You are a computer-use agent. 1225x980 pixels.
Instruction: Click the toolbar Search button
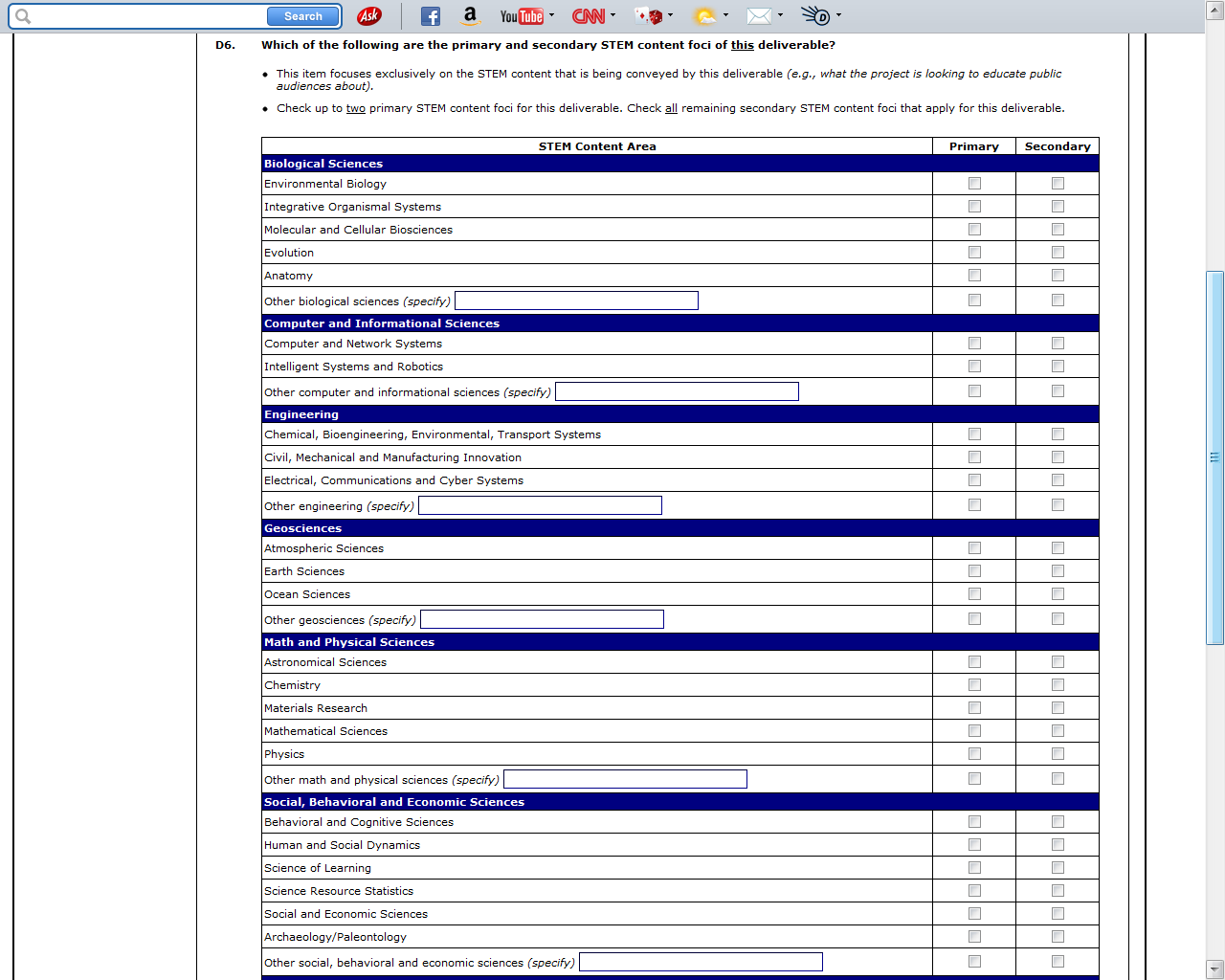tap(302, 16)
